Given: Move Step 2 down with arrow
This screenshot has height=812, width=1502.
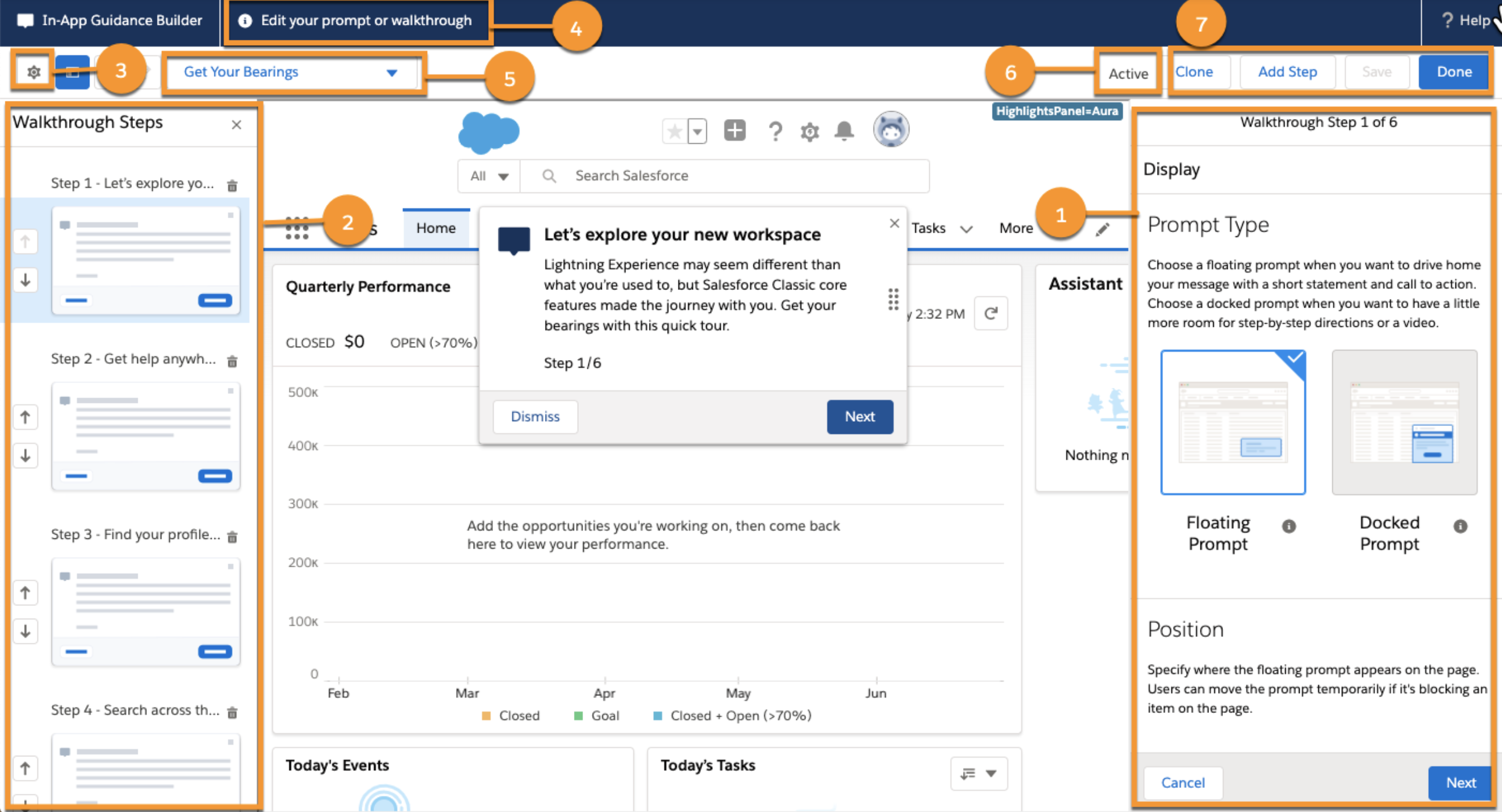Looking at the screenshot, I should pyautogui.click(x=25, y=455).
